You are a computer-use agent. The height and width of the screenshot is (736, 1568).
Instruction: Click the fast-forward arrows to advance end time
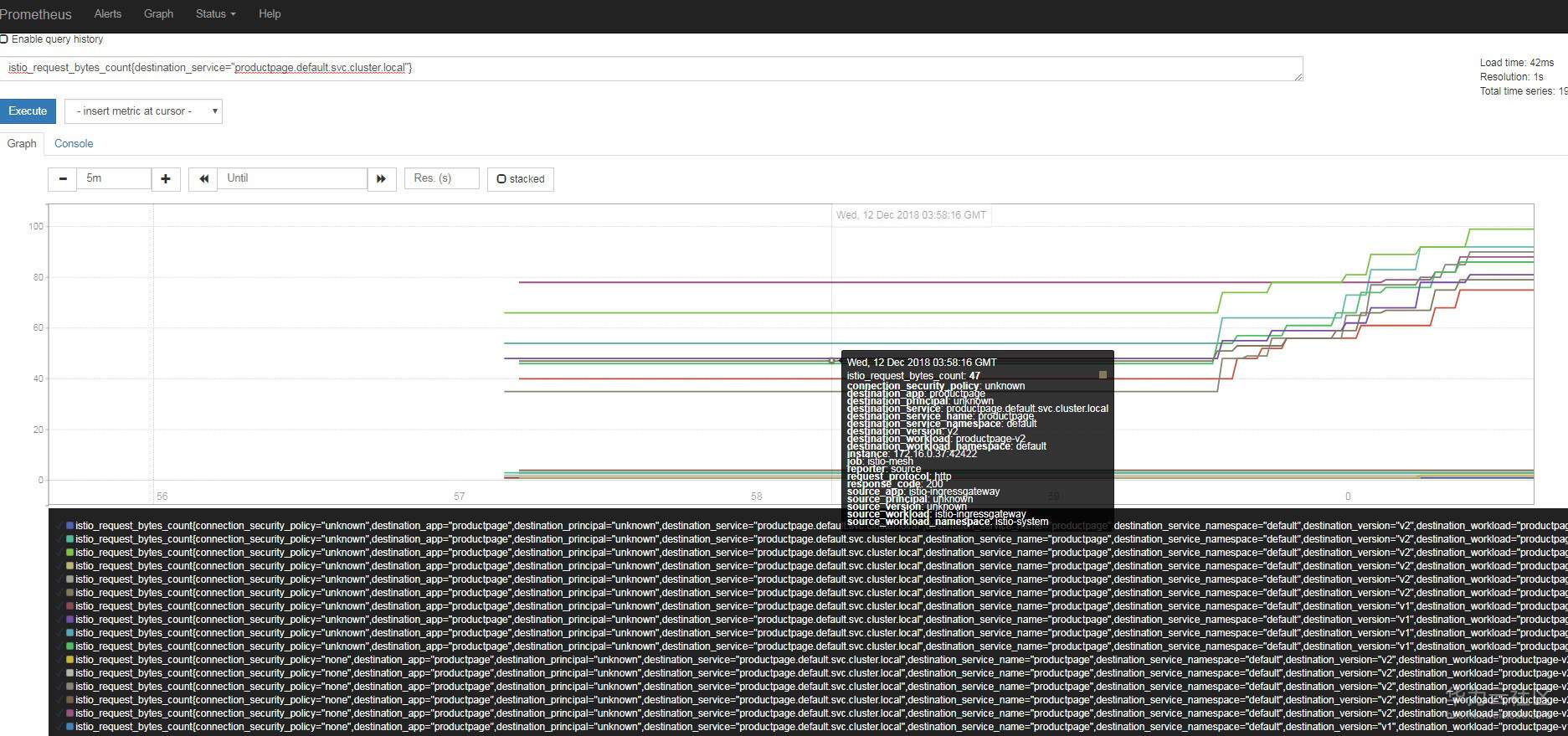tap(382, 179)
